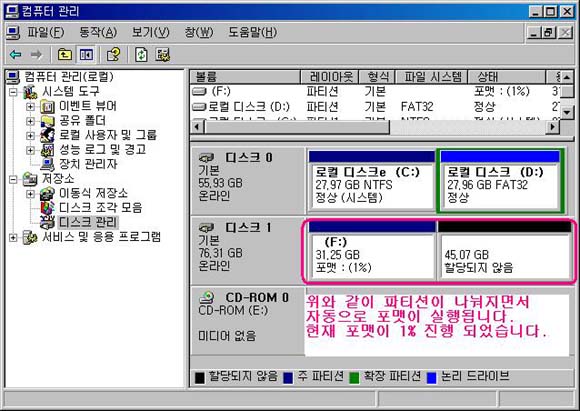Click the 서비스 및 응용 프로그램 icon
The width and height of the screenshot is (580, 411).
[x=30, y=237]
